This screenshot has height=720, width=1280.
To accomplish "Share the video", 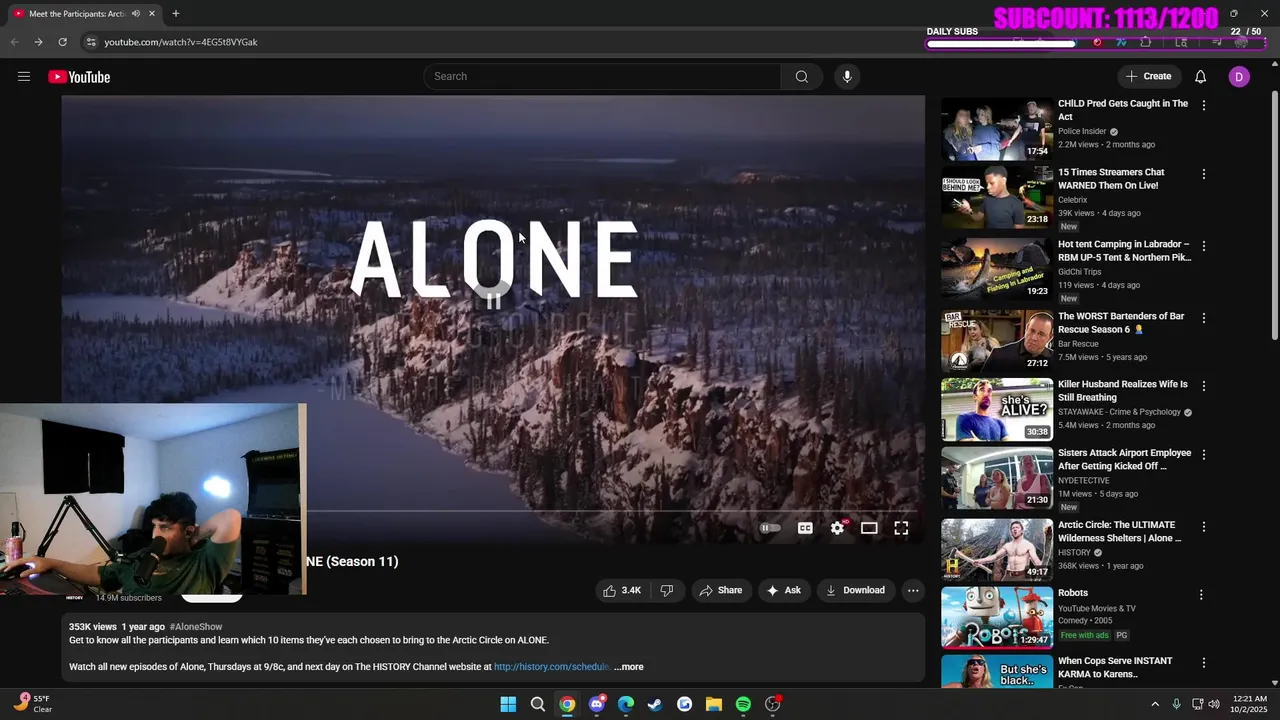I will (x=721, y=591).
